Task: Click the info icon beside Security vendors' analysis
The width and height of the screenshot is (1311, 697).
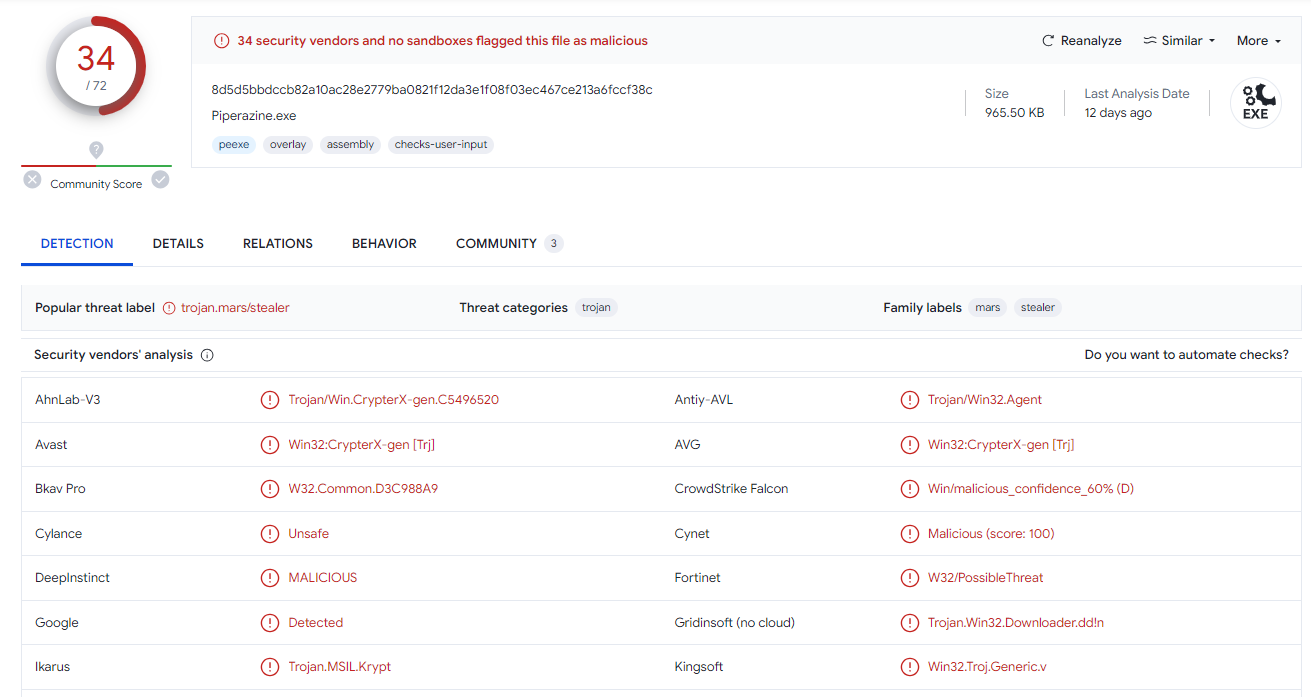Action: 207,355
